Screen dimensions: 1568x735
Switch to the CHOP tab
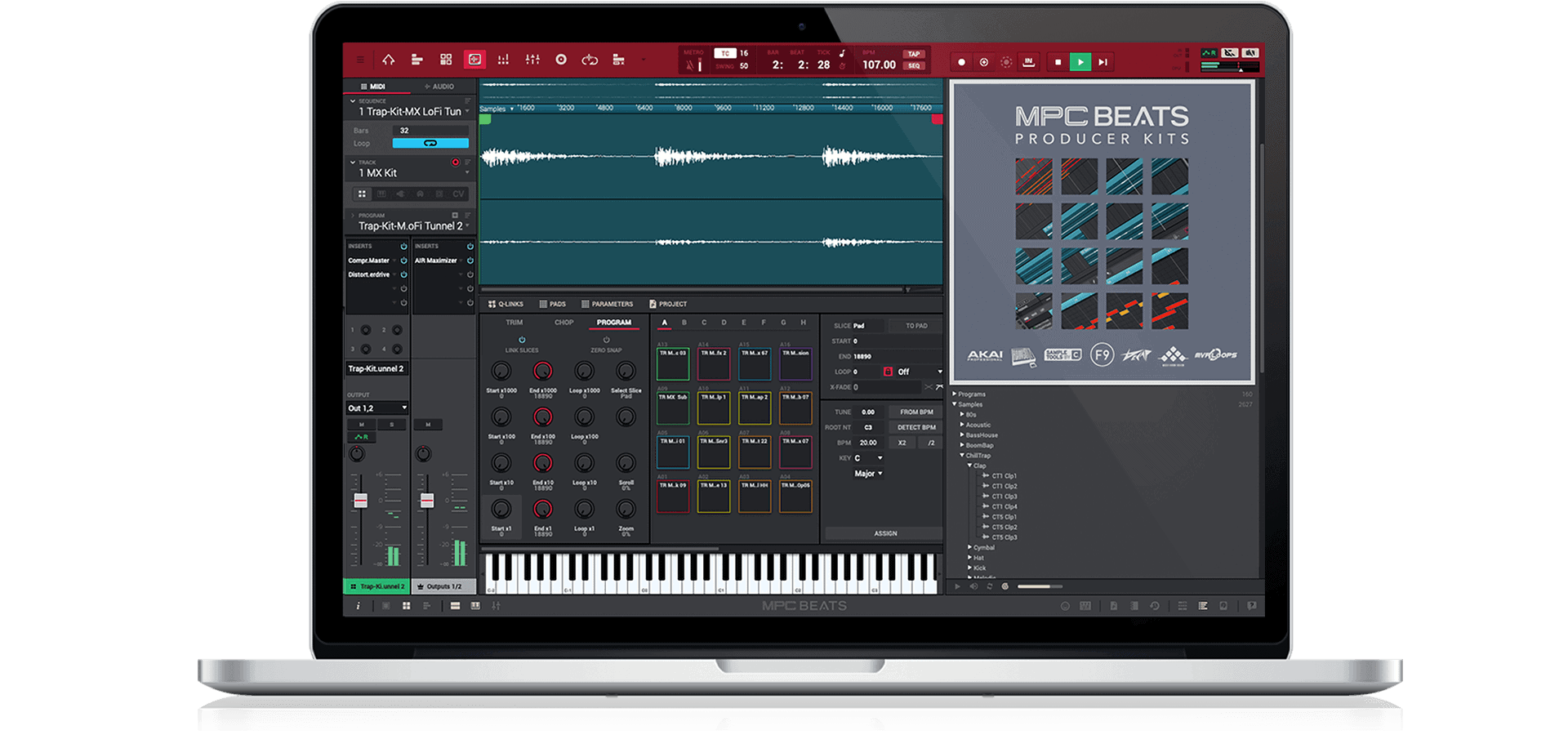pos(563,323)
